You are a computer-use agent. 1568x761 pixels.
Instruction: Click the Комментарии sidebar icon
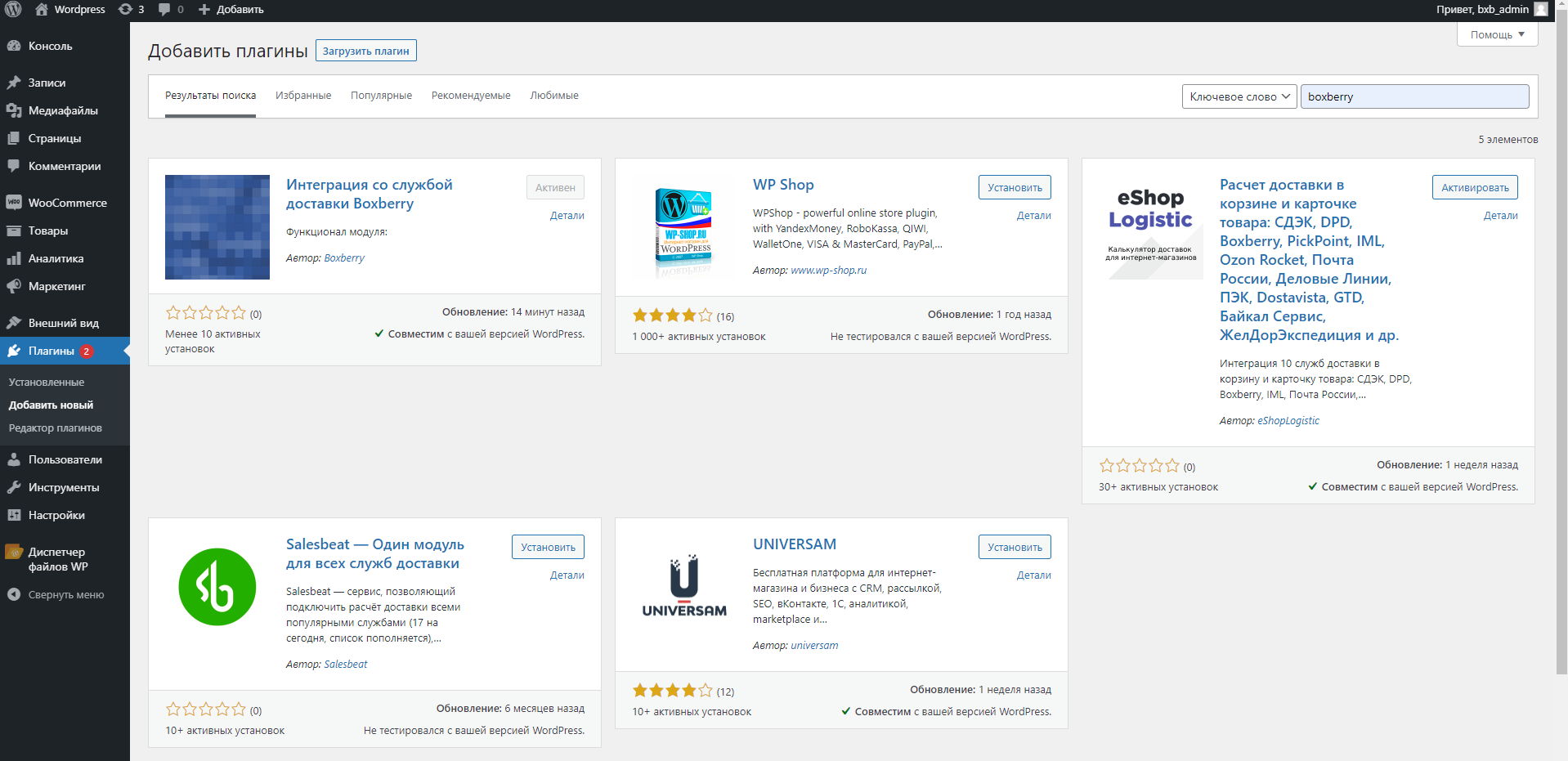[14, 166]
